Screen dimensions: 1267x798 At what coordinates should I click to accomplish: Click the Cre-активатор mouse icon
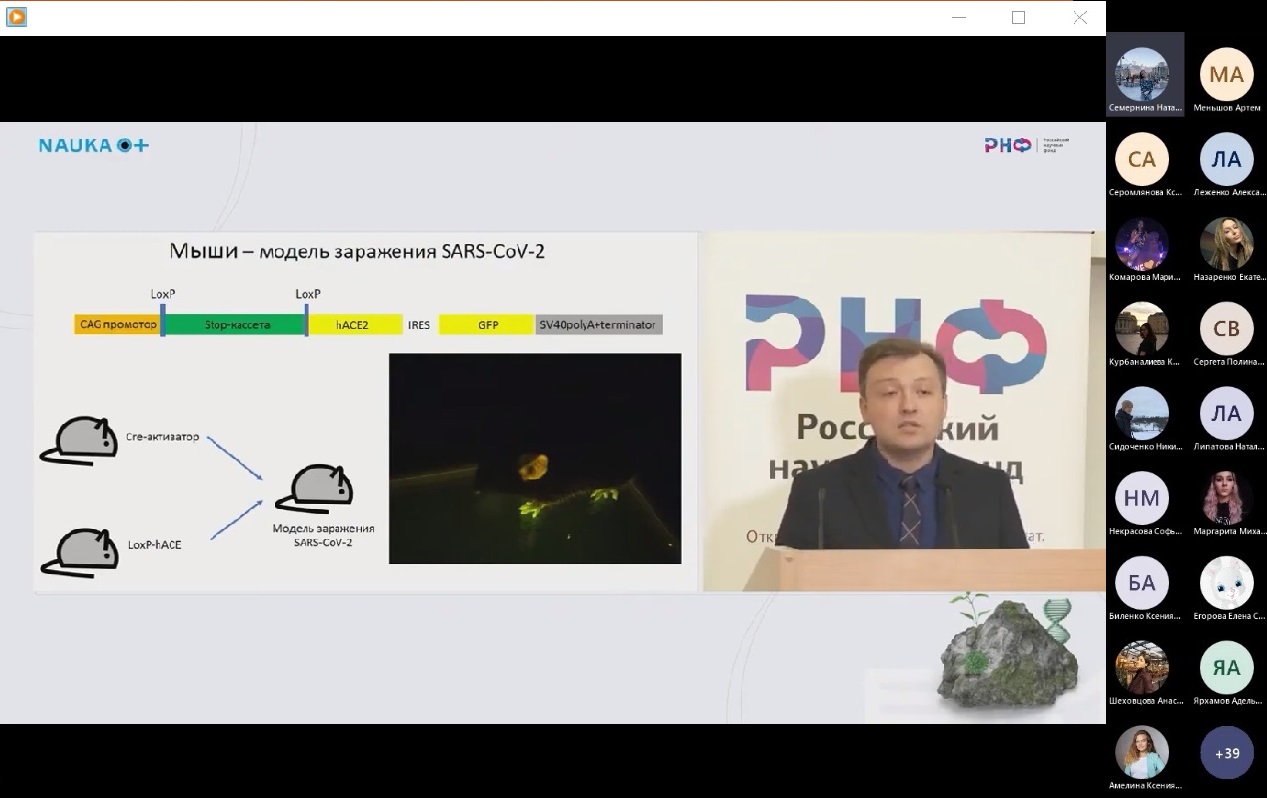coord(79,441)
